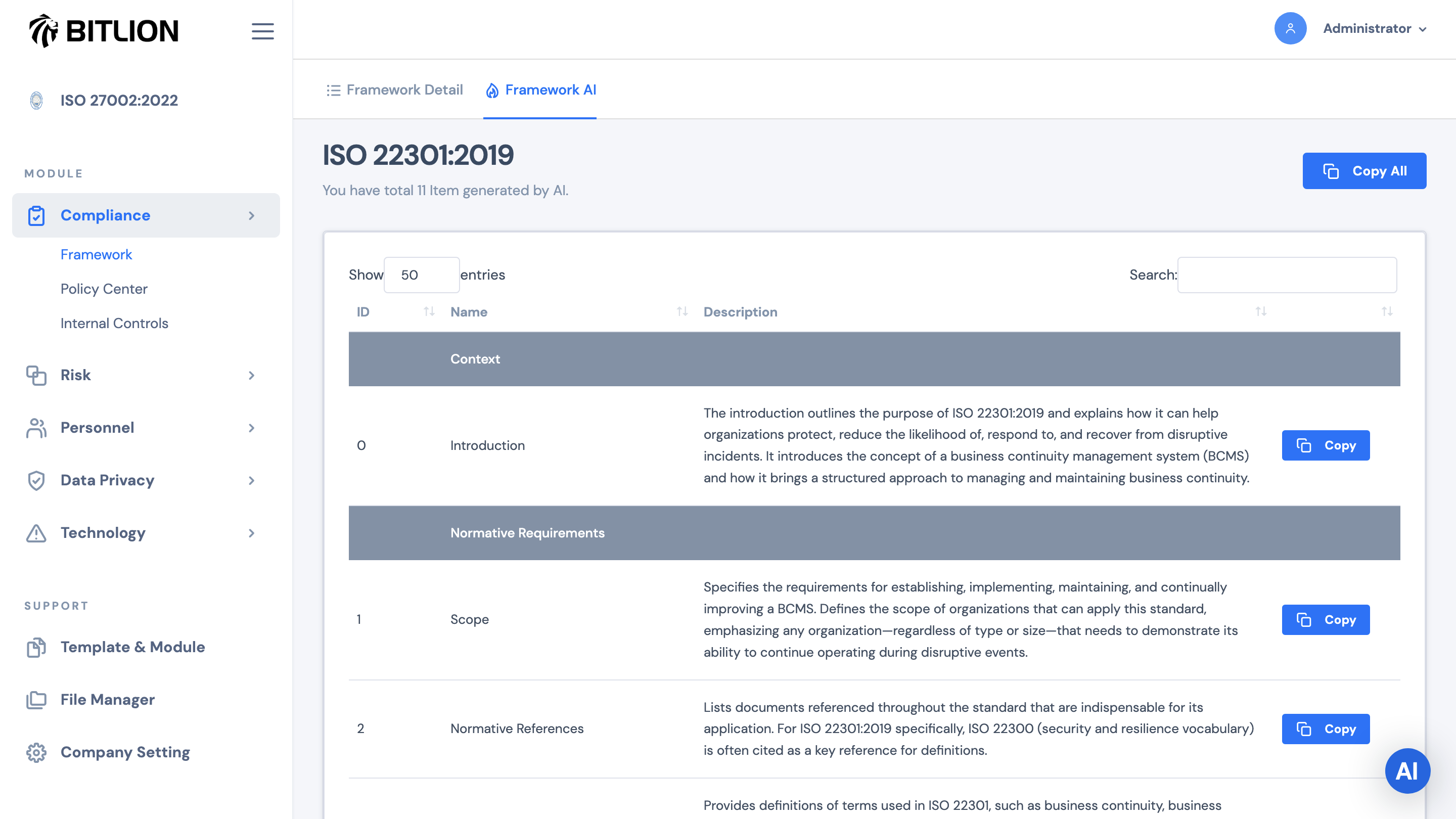The width and height of the screenshot is (1456, 819).
Task: Click the Normative Requirements section header
Action: [x=875, y=533]
